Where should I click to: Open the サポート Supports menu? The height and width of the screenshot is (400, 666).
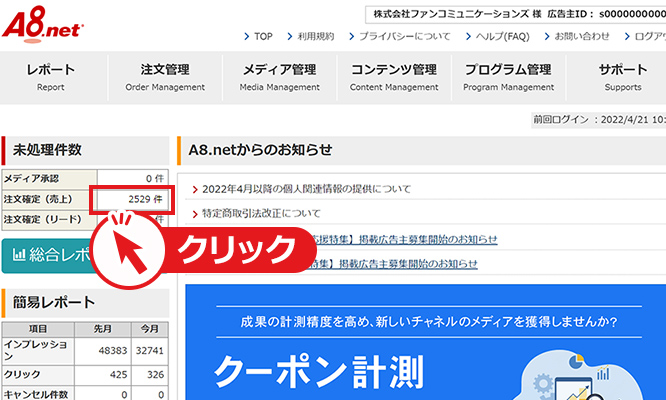[623, 77]
